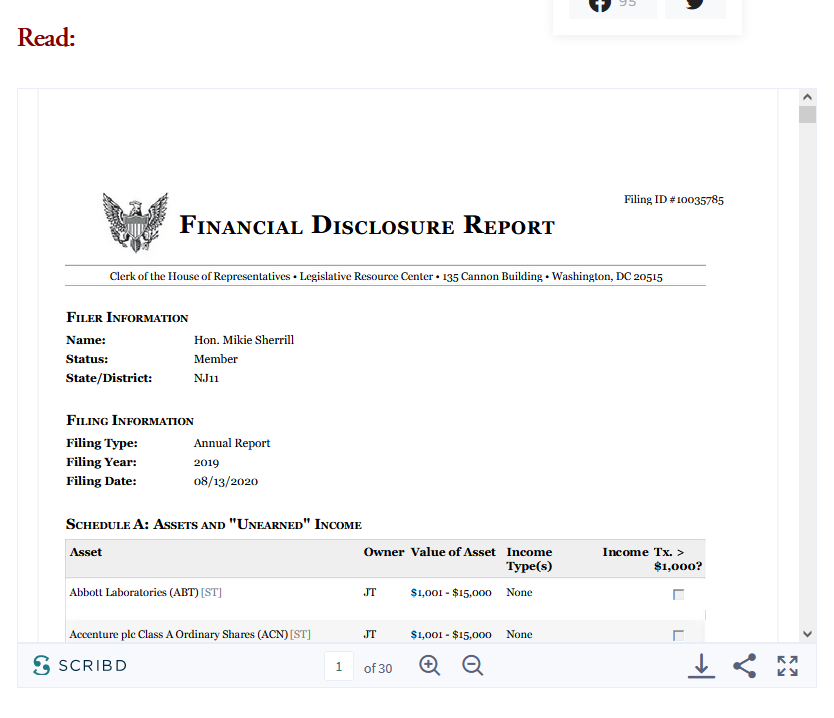Zoom in on the document
The height and width of the screenshot is (718, 834).
429,665
